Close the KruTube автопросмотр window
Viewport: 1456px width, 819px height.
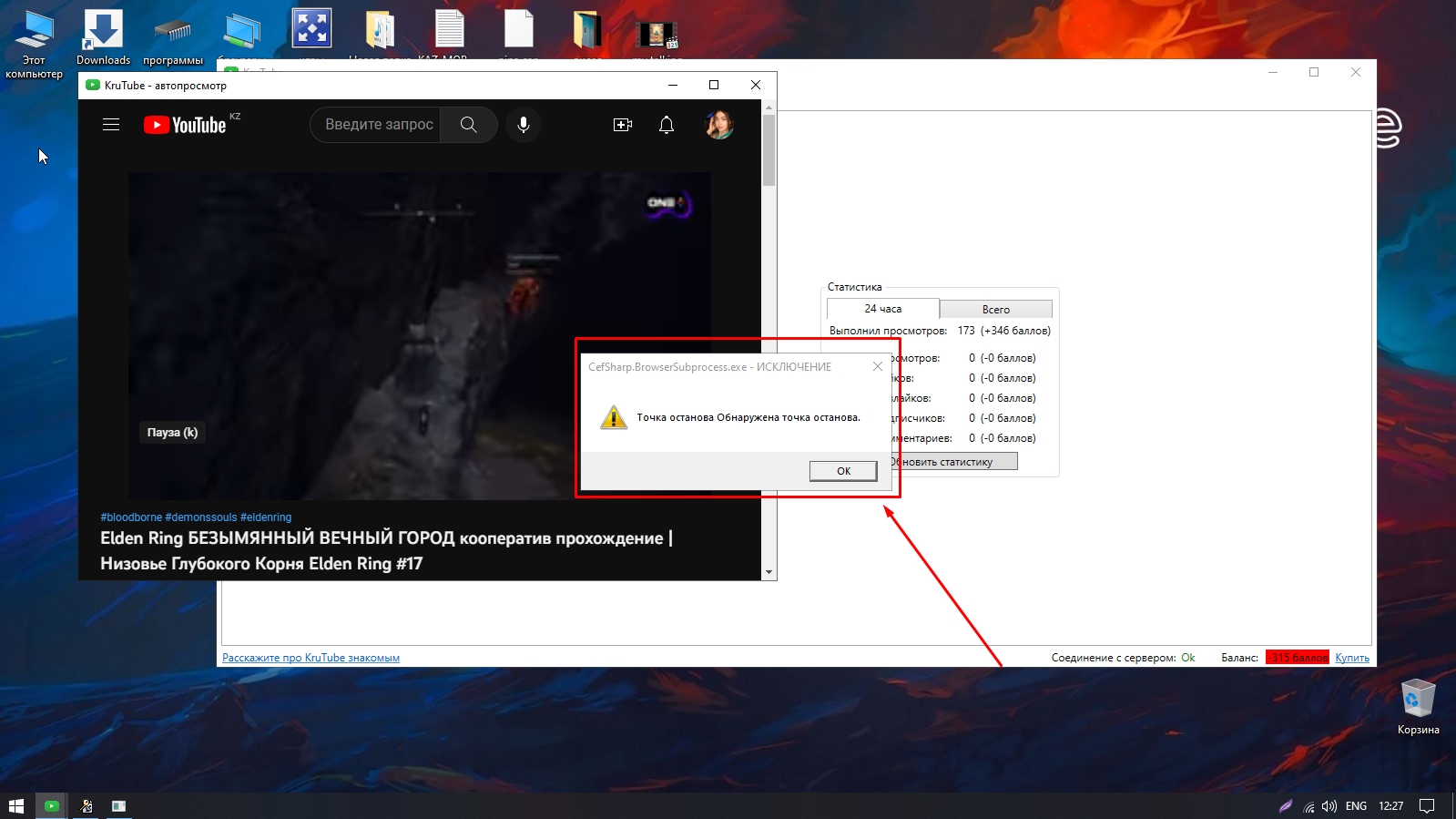pyautogui.click(x=756, y=85)
